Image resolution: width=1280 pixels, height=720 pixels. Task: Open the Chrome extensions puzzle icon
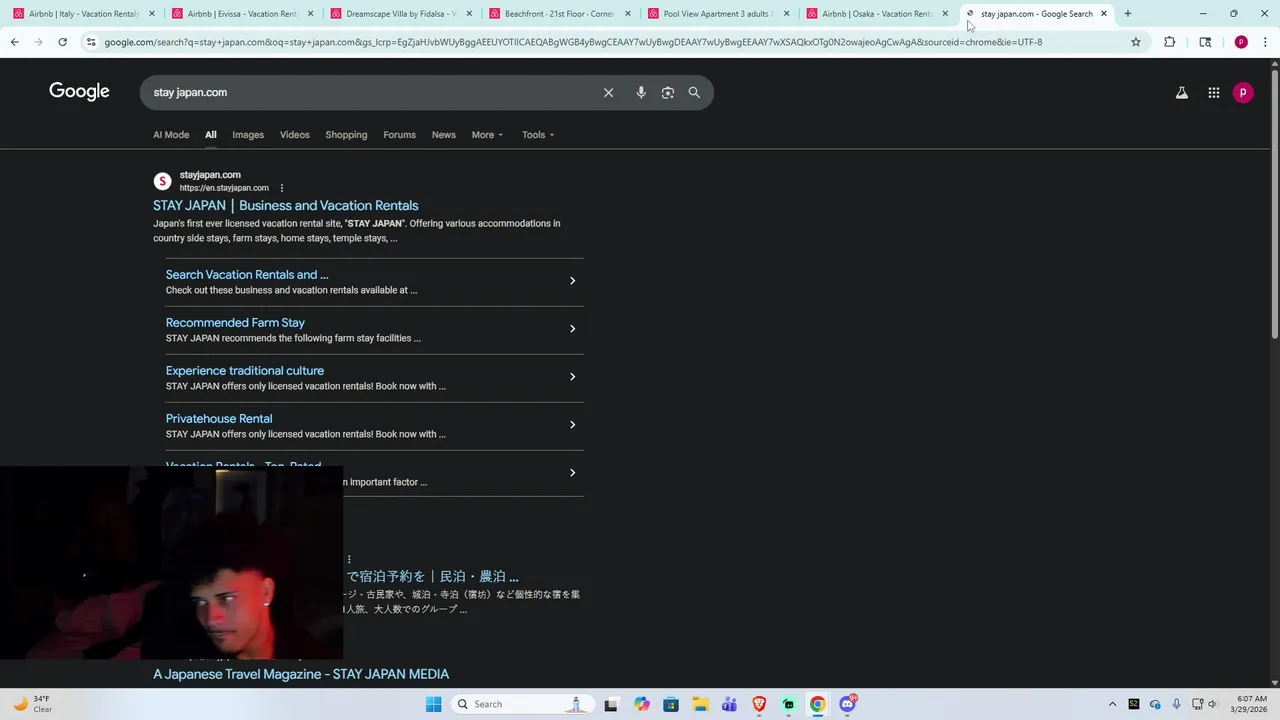click(1169, 42)
